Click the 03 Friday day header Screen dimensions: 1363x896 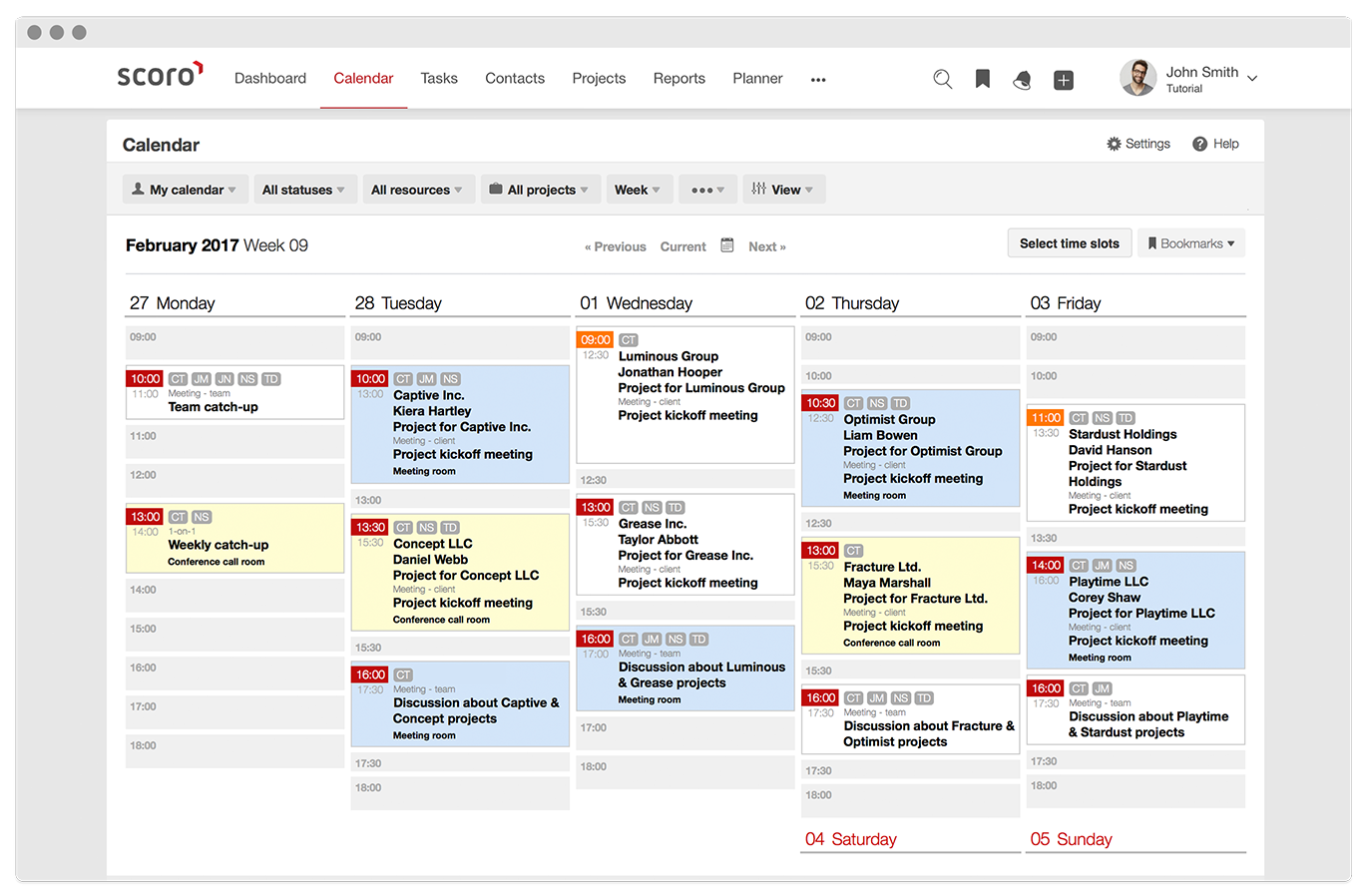(x=1066, y=303)
